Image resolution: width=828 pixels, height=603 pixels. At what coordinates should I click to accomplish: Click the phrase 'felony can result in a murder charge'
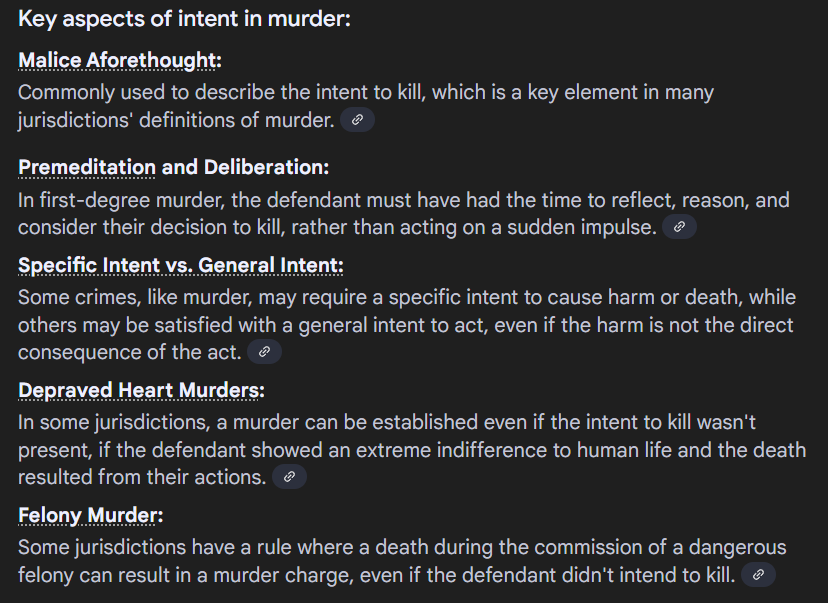[x=185, y=575]
